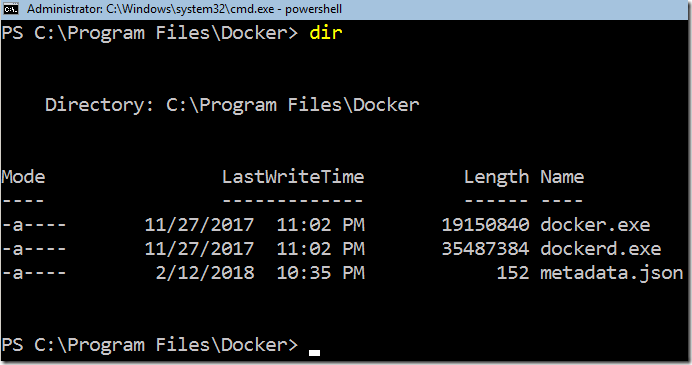Click the blinking cursor at bottom prompt
This screenshot has height=365, width=692.
314,353
